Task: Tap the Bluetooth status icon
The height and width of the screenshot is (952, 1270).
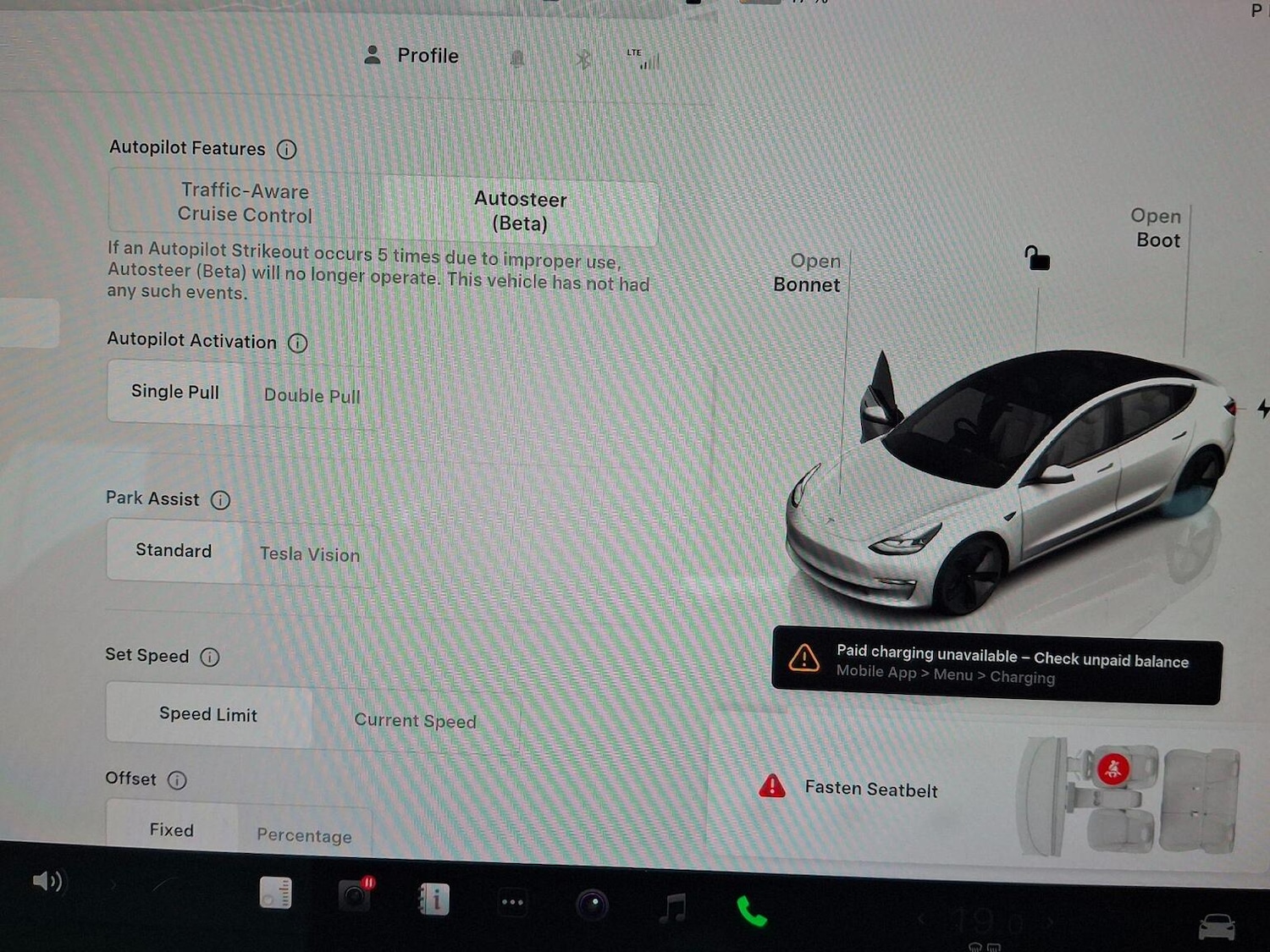Action: (583, 60)
